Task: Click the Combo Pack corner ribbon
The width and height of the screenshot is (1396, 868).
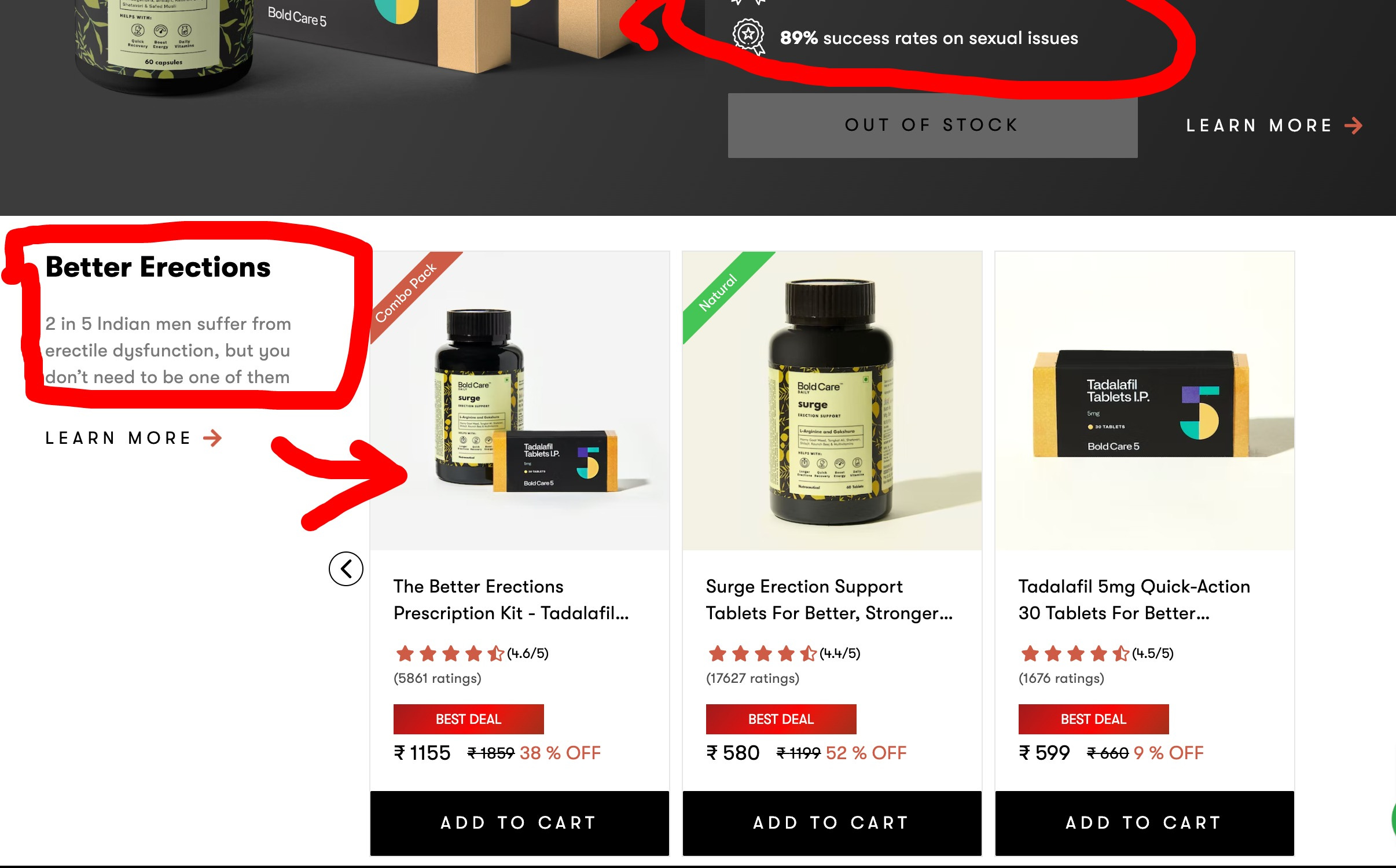Action: (407, 290)
